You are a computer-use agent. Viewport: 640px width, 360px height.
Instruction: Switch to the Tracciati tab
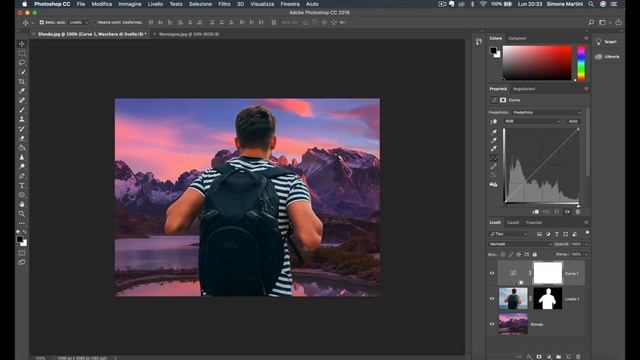(534, 222)
